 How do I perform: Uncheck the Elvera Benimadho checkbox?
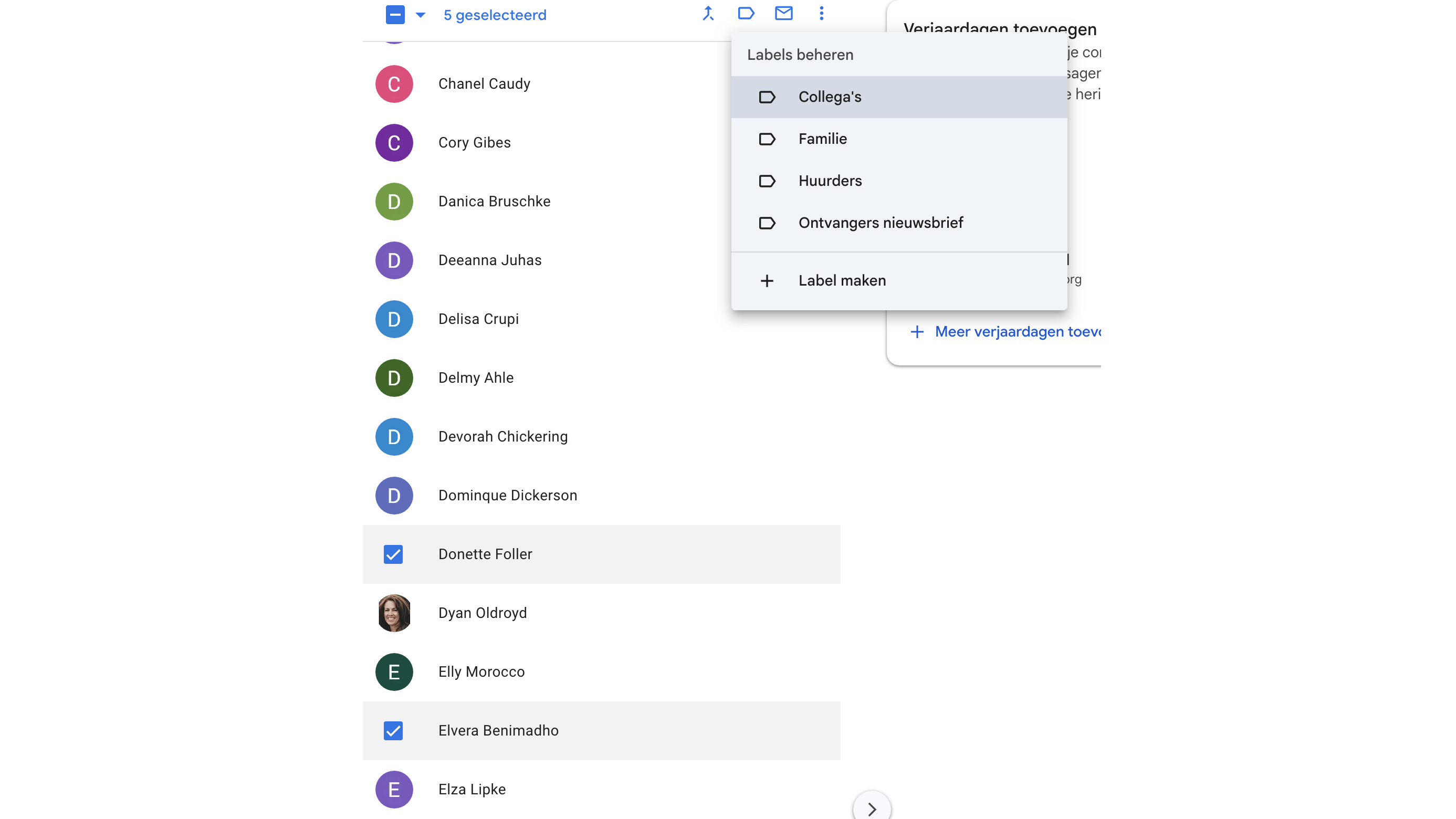pyautogui.click(x=393, y=730)
